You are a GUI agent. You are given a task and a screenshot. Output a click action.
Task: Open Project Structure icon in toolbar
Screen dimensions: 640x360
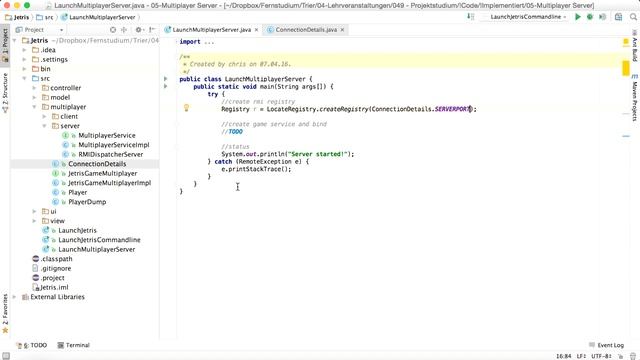[618, 17]
